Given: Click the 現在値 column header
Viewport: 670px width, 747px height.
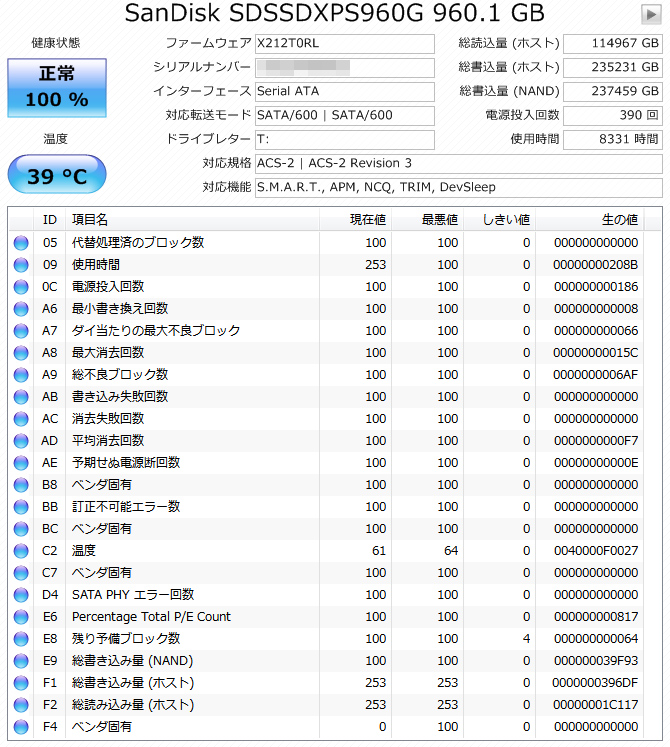Looking at the screenshot, I should [355, 220].
